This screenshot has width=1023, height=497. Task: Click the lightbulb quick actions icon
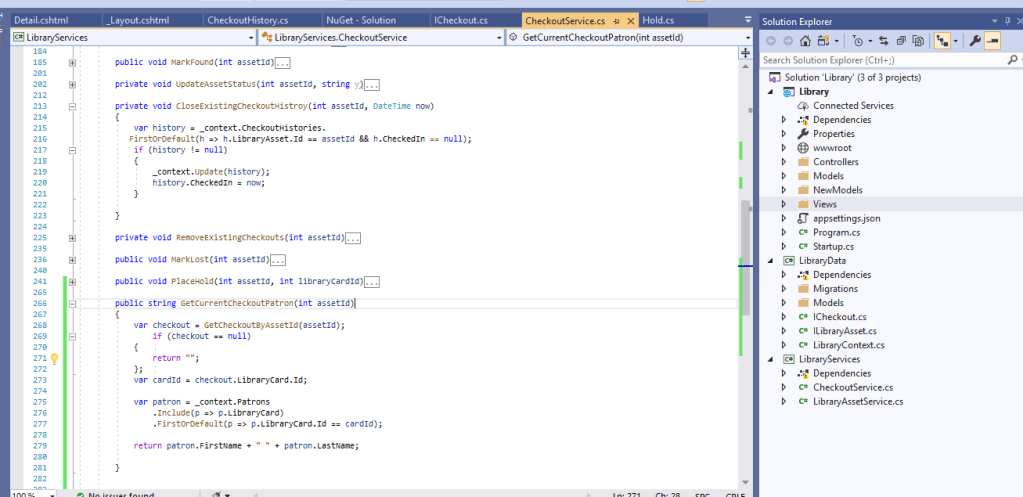tap(55, 358)
